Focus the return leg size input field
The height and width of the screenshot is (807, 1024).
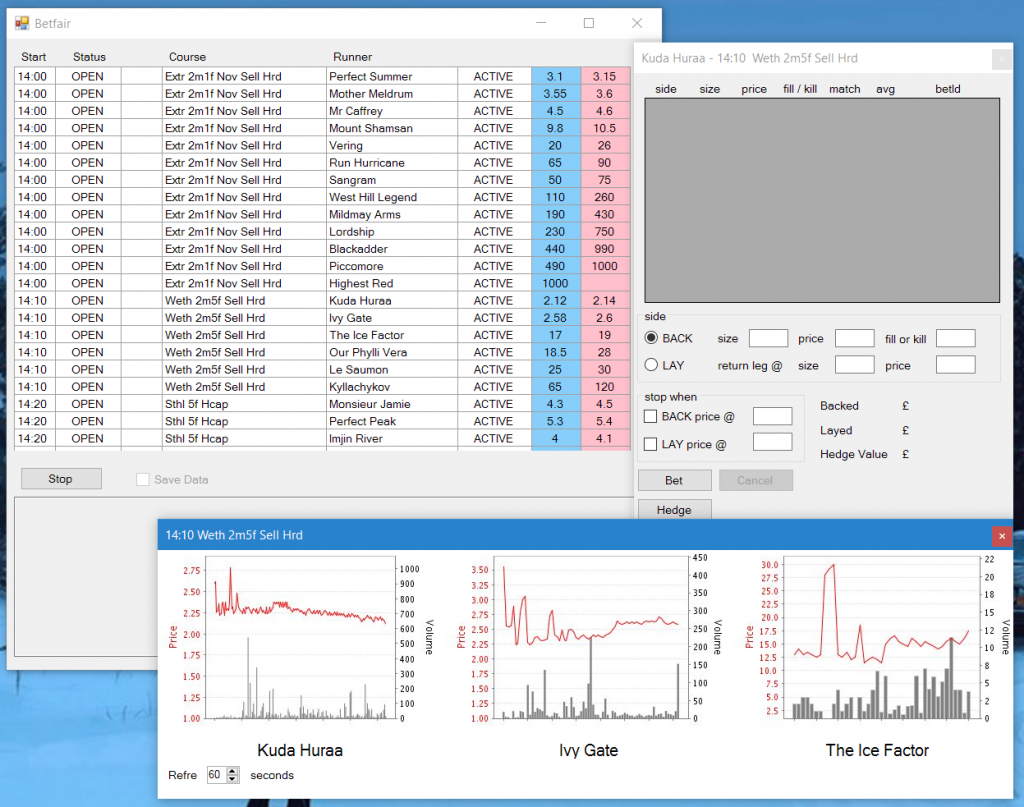pyautogui.click(x=854, y=364)
